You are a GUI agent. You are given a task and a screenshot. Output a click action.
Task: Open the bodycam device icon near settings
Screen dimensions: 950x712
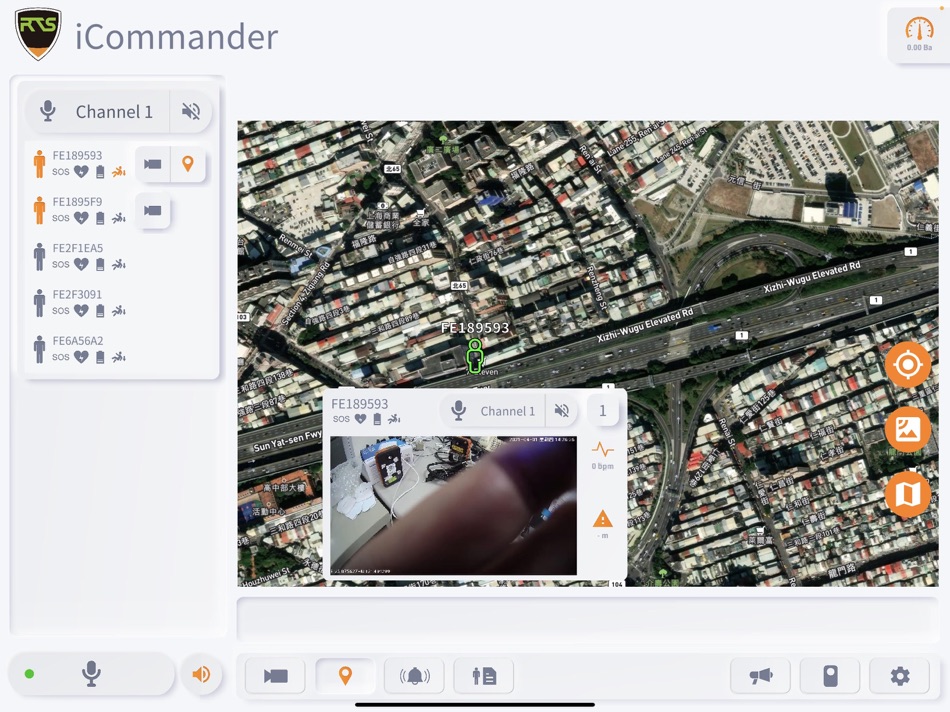(830, 676)
